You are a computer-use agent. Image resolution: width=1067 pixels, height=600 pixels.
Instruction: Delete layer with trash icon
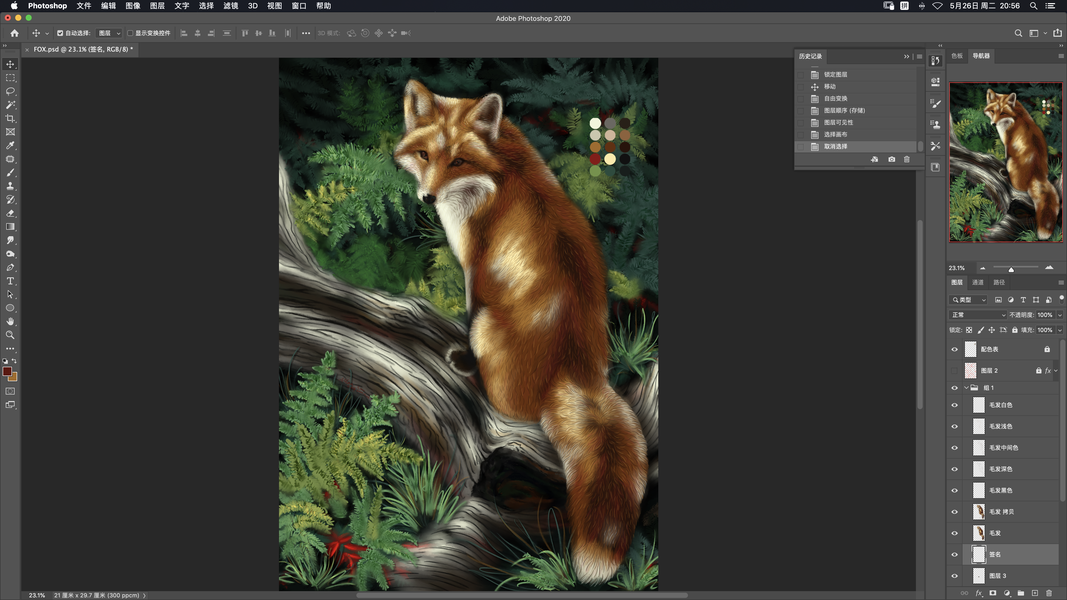[1049, 593]
